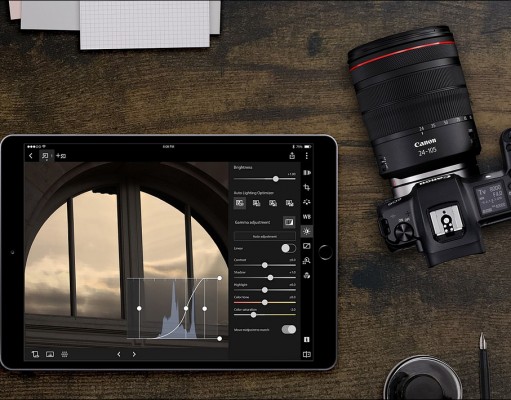Click the Gamma adjustment histogram button
Image resolution: width=511 pixels, height=400 pixels.
289,222
